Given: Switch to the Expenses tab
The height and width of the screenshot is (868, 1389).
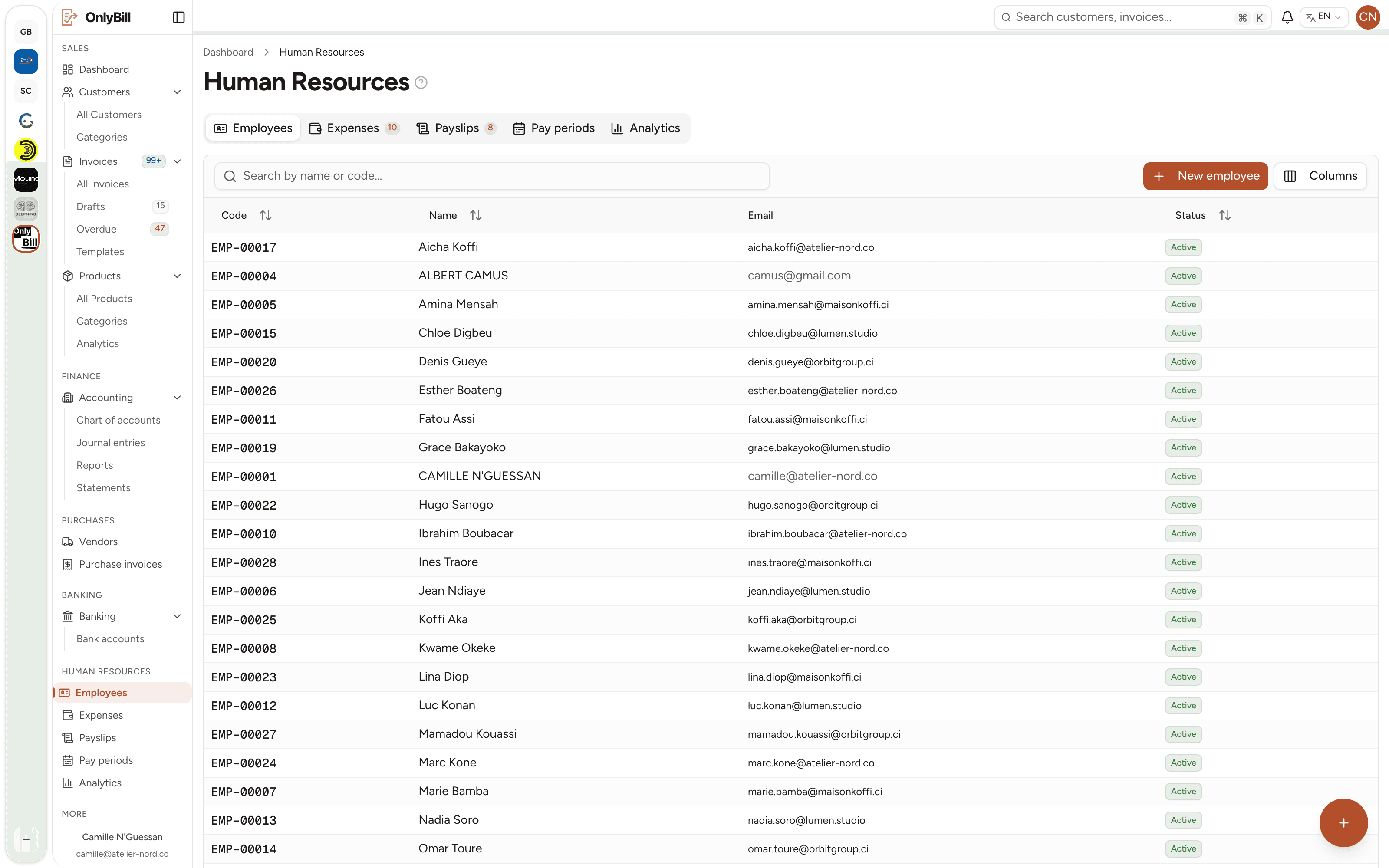Looking at the screenshot, I should 354,128.
